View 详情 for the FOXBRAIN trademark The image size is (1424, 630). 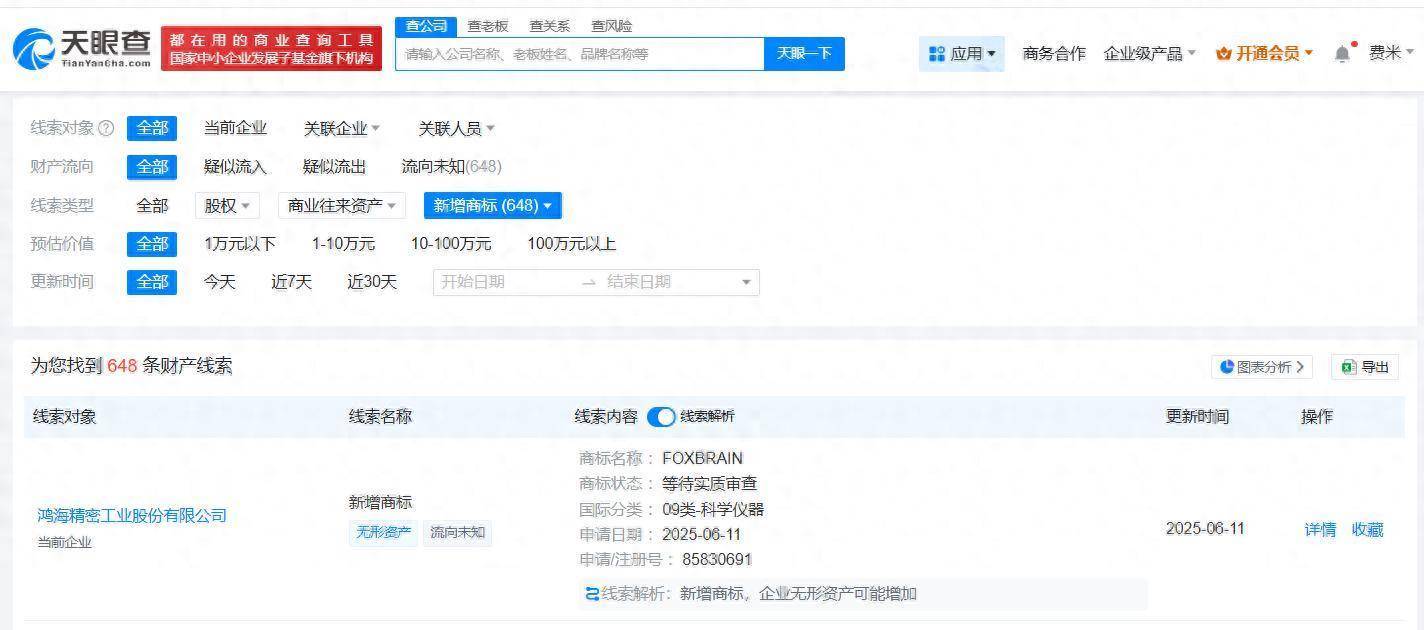(x=1320, y=530)
